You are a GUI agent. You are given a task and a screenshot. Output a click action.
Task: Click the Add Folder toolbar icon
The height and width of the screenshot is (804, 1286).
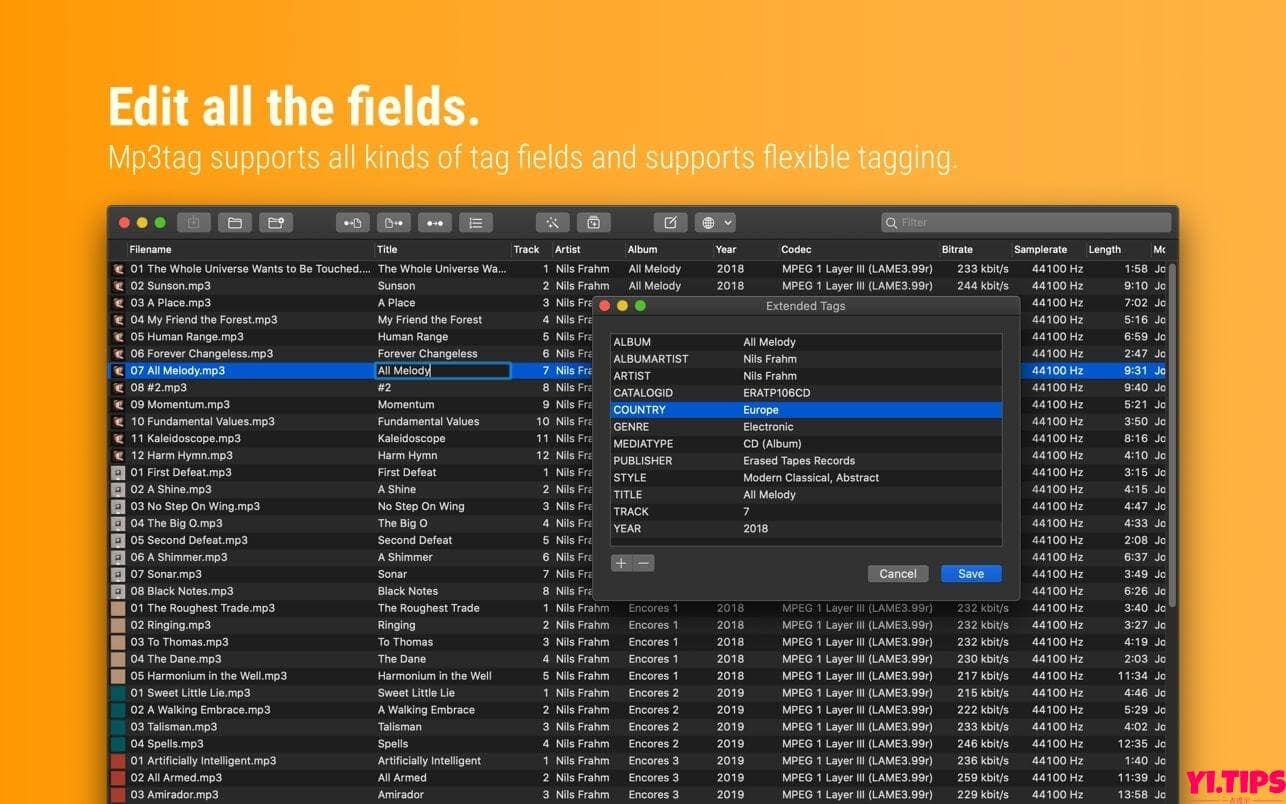pyautogui.click(x=275, y=223)
